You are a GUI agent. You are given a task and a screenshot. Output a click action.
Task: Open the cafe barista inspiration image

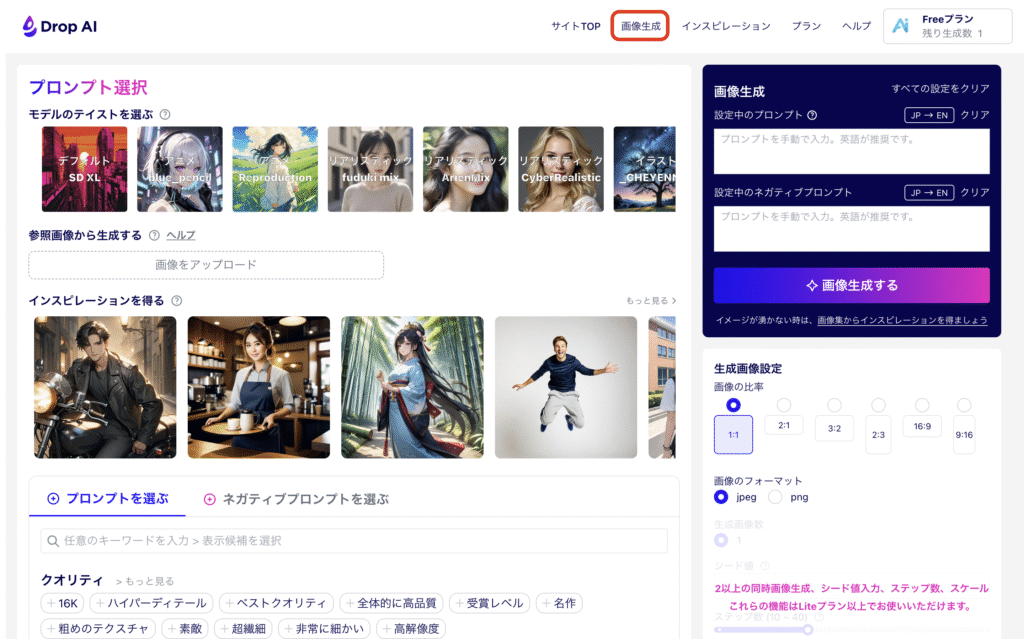259,387
